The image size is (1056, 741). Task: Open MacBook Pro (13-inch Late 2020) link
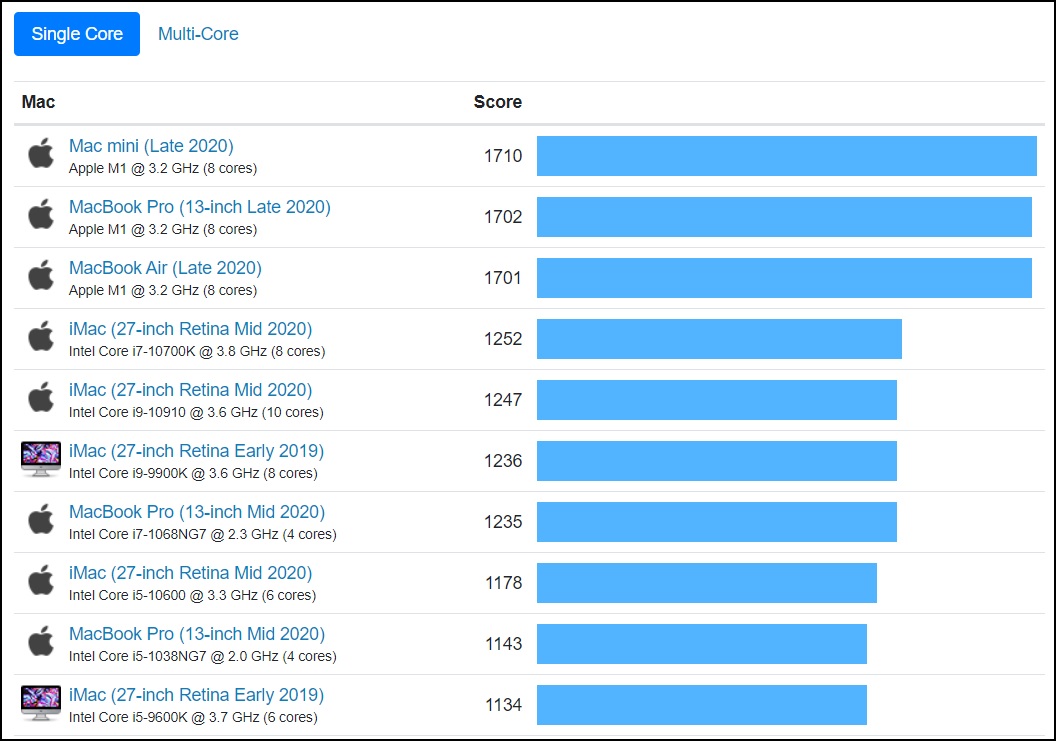click(199, 207)
